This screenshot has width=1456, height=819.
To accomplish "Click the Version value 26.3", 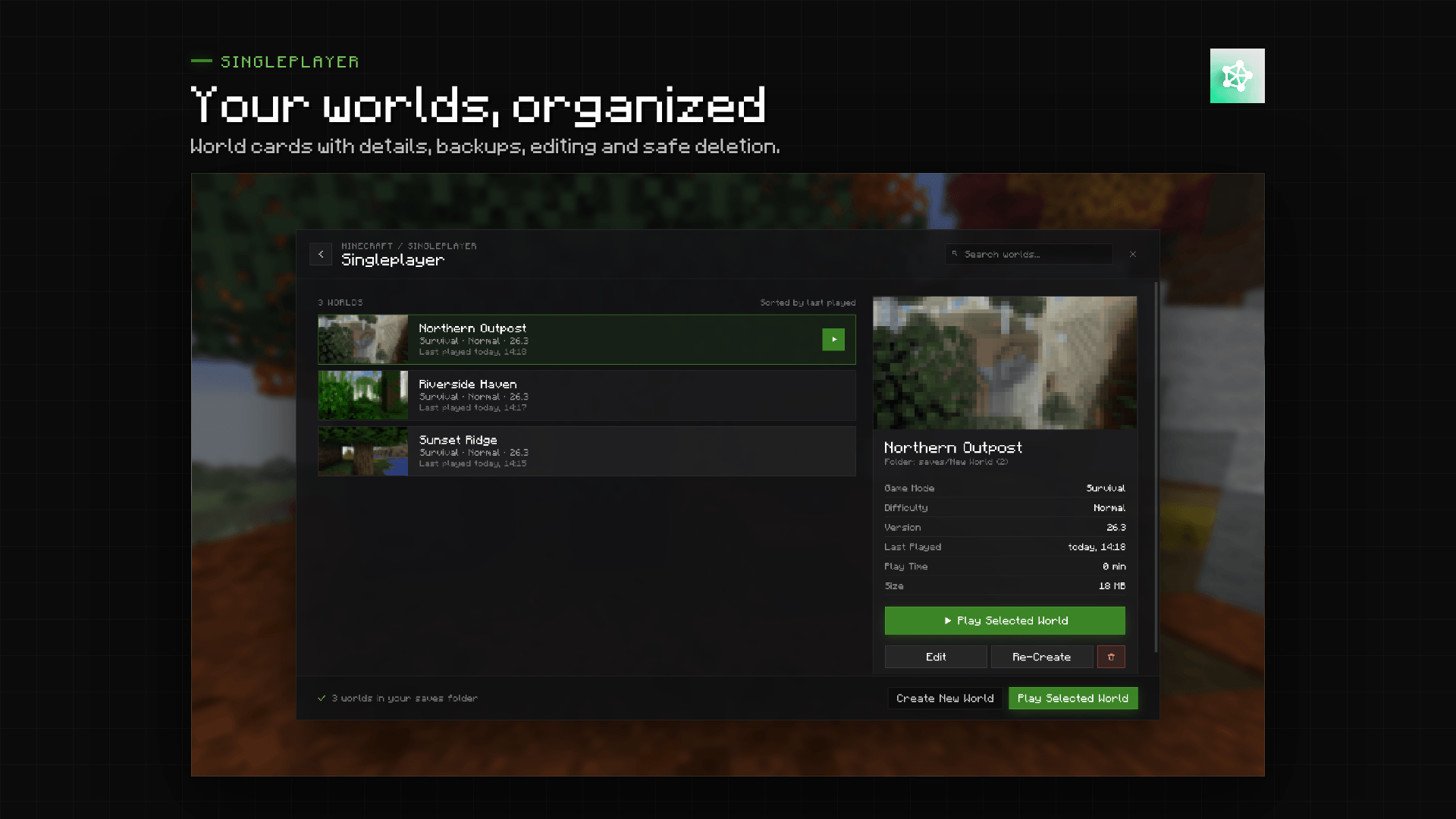I will point(1116,528).
